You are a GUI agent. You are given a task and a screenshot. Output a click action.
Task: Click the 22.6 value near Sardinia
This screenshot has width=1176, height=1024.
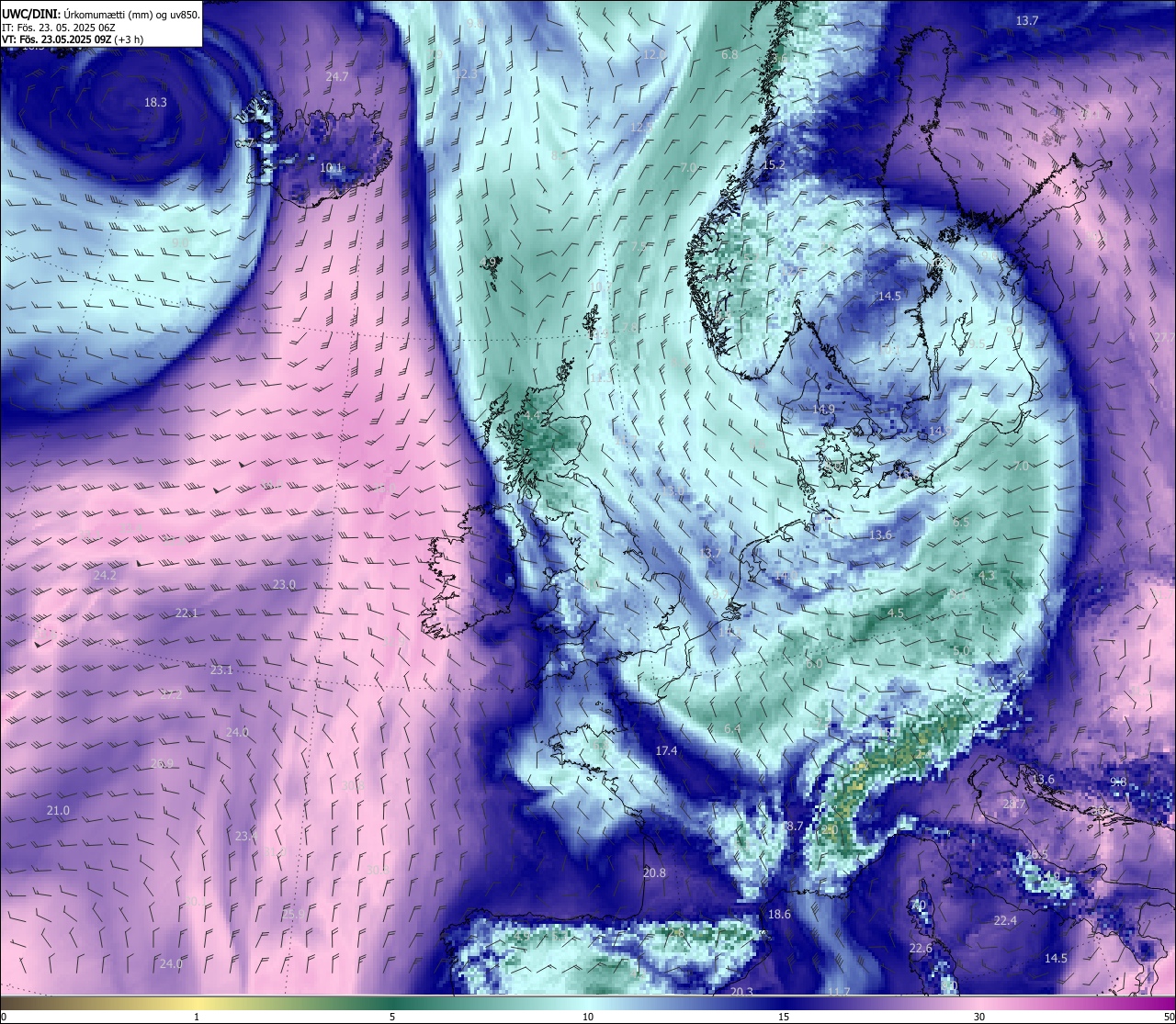coord(921,948)
